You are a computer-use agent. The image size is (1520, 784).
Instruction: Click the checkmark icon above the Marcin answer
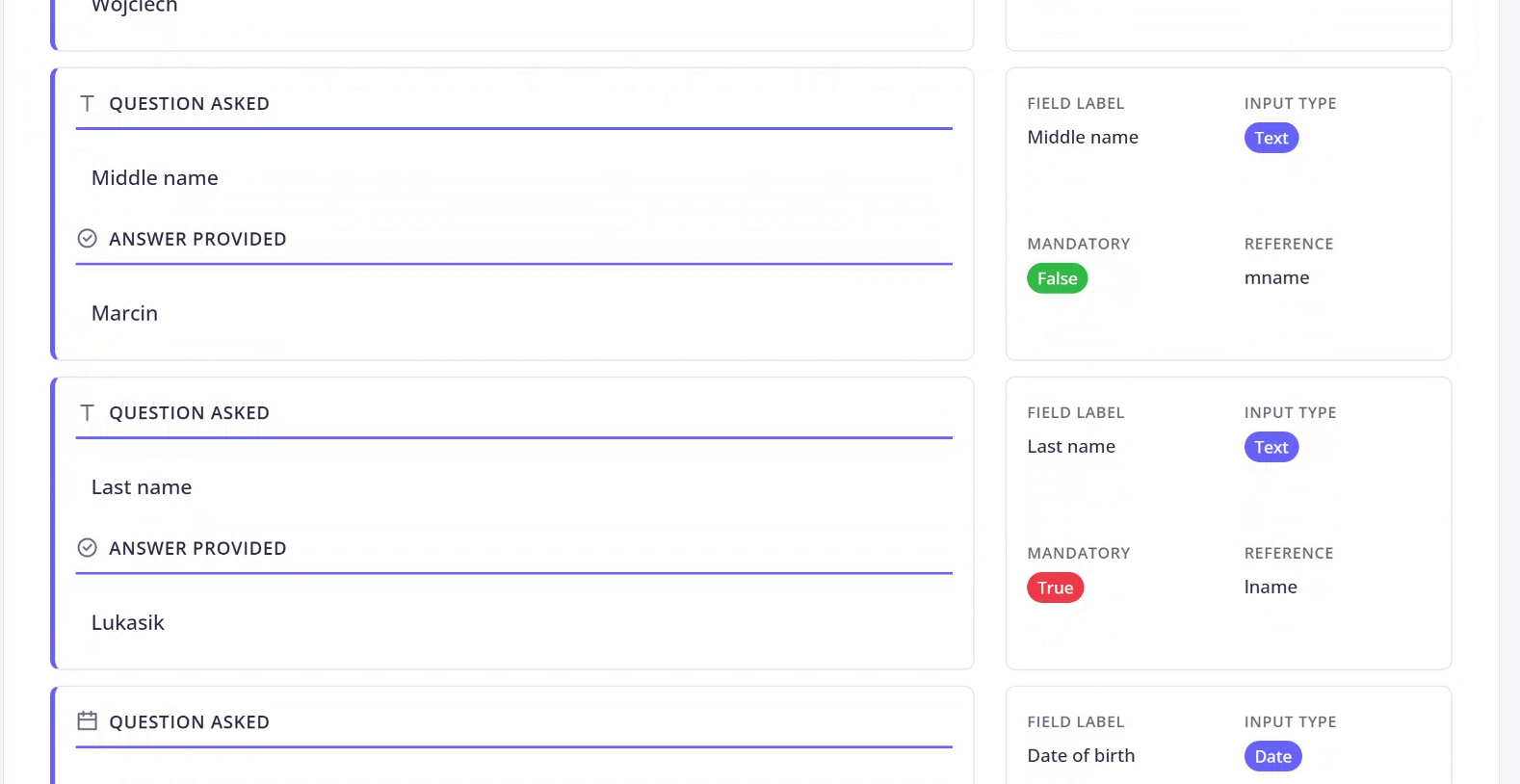(87, 239)
